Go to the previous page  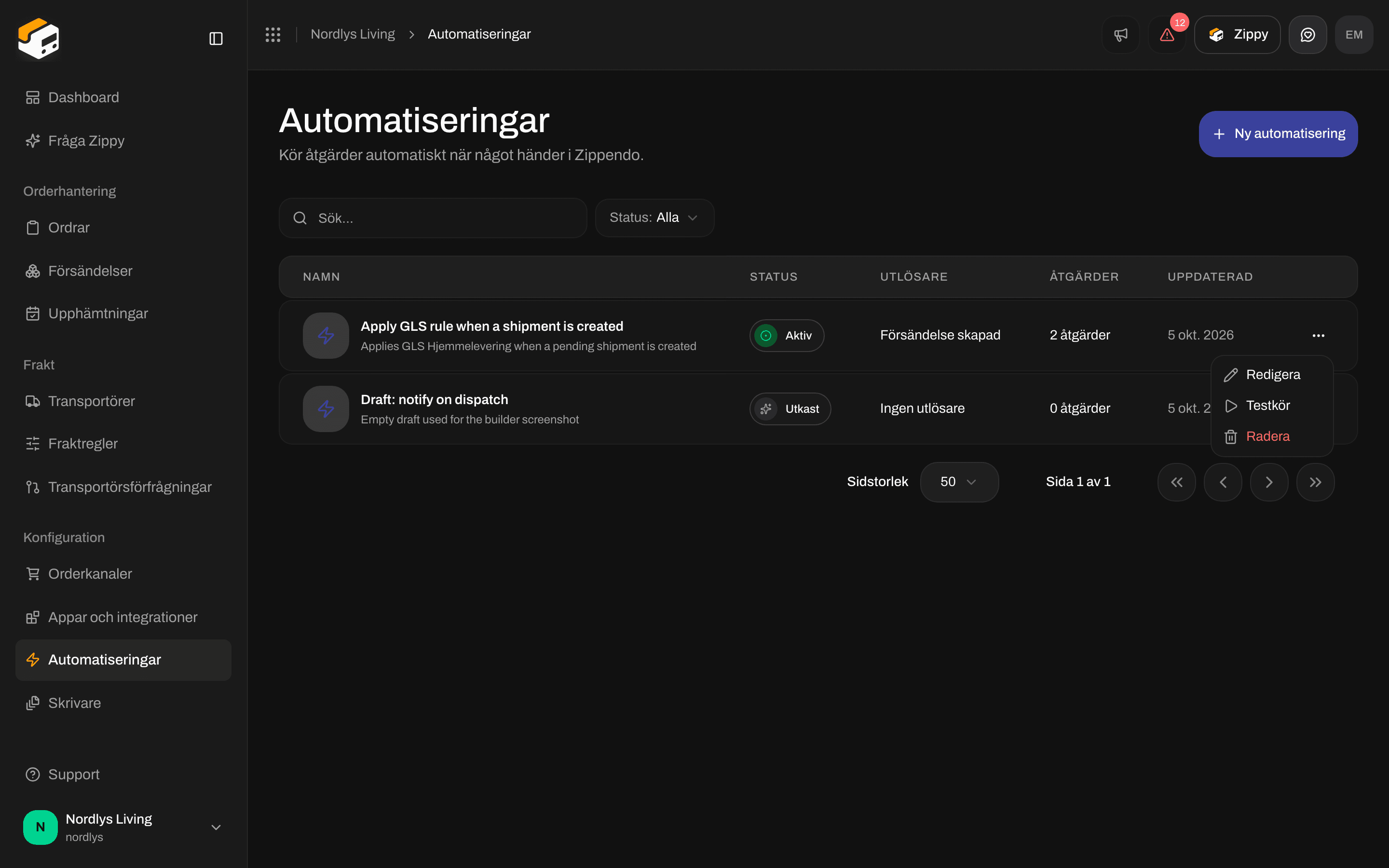click(1223, 482)
